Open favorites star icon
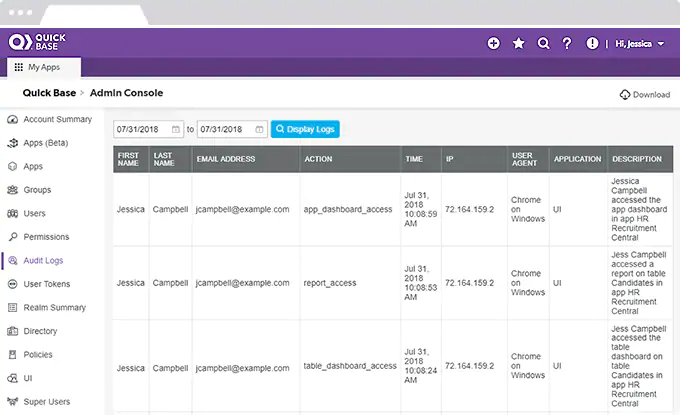Image resolution: width=680 pixels, height=415 pixels. tap(518, 43)
